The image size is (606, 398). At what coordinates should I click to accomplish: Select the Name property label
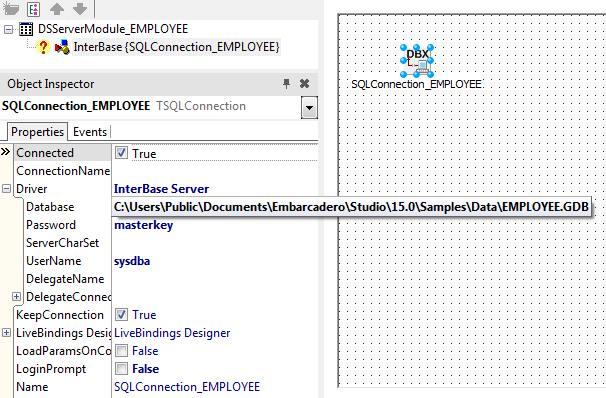pyautogui.click(x=32, y=387)
